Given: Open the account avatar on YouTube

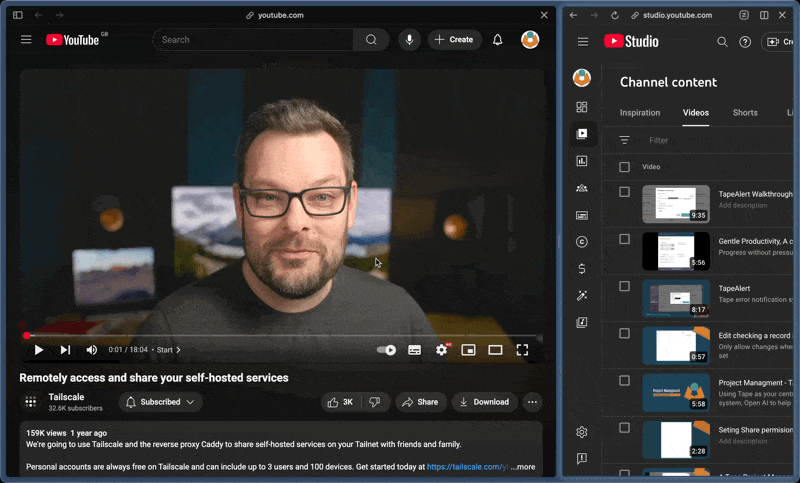Looking at the screenshot, I should (530, 40).
